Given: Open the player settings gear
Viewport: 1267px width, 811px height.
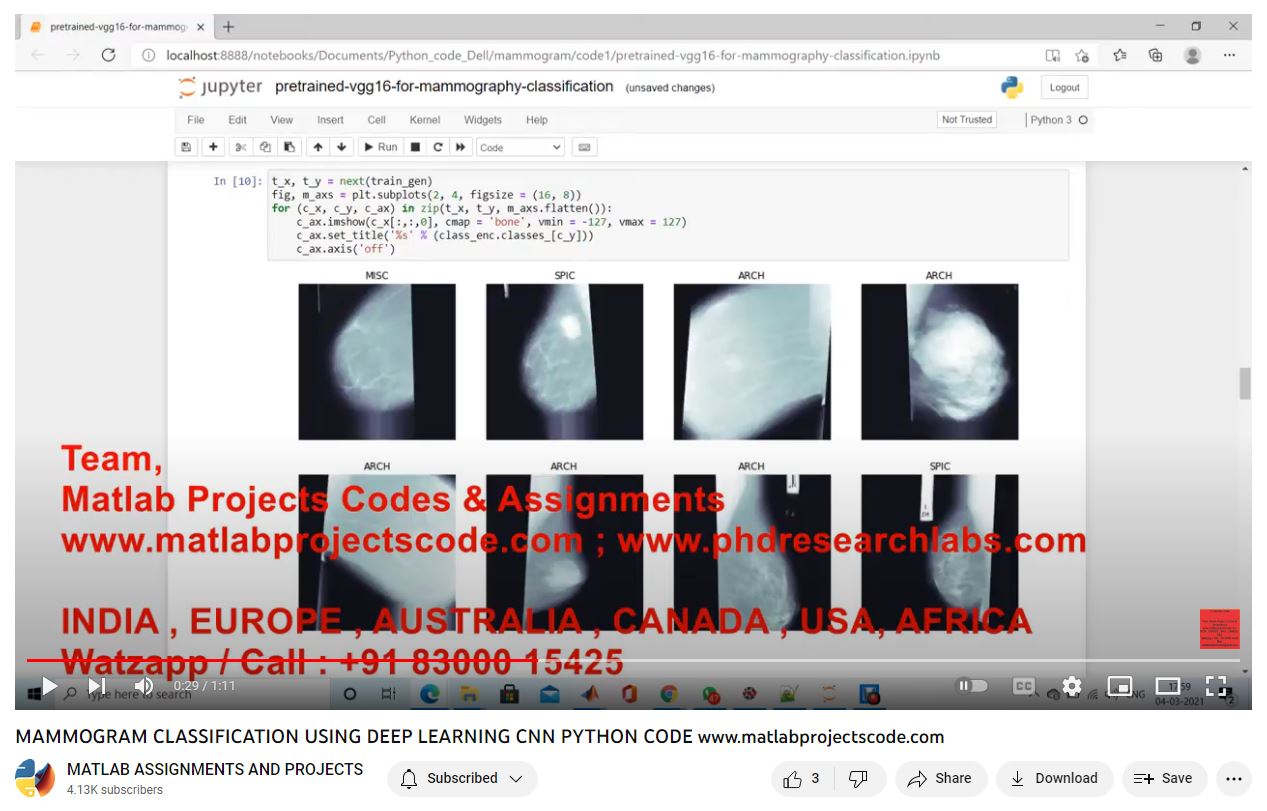Looking at the screenshot, I should point(1072,686).
